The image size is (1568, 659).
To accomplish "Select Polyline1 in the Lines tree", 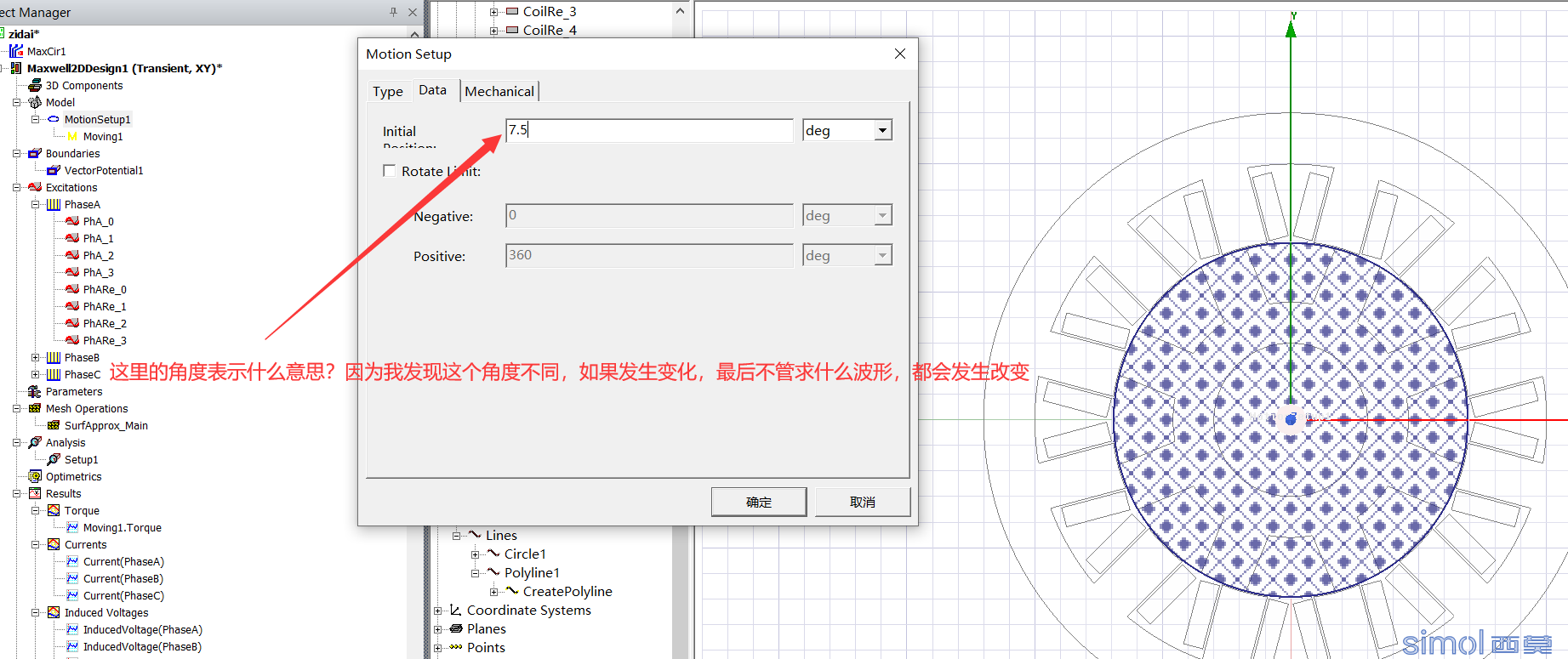I will 532,572.
